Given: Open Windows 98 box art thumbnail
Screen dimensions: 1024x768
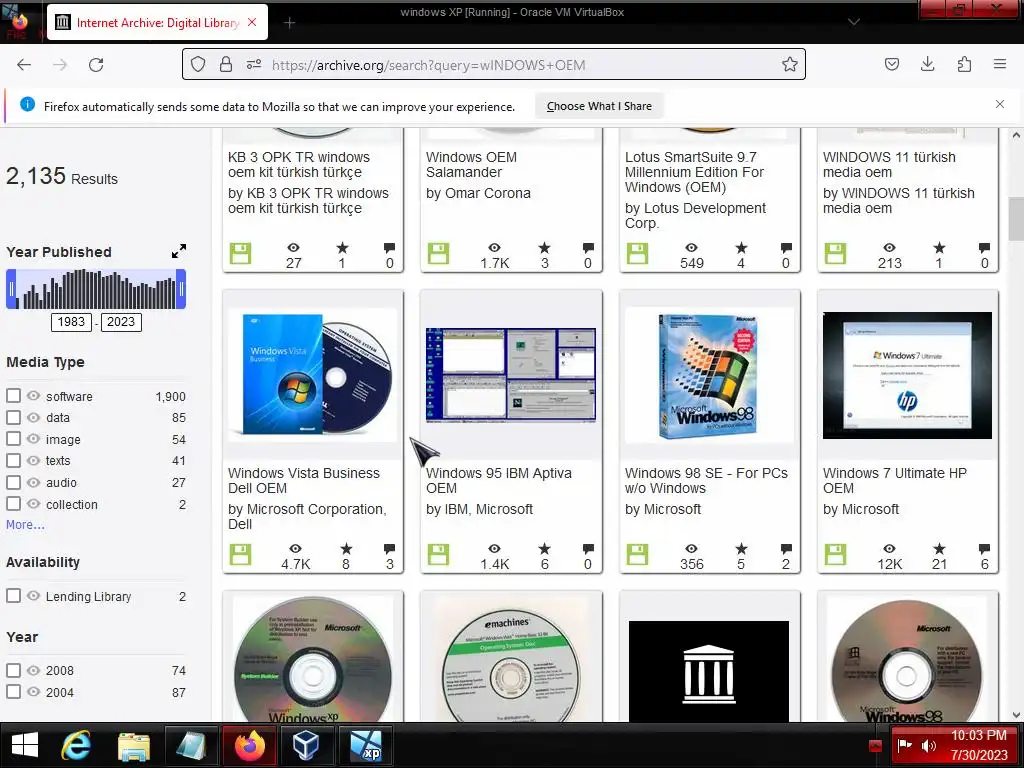Looking at the screenshot, I should click(709, 375).
